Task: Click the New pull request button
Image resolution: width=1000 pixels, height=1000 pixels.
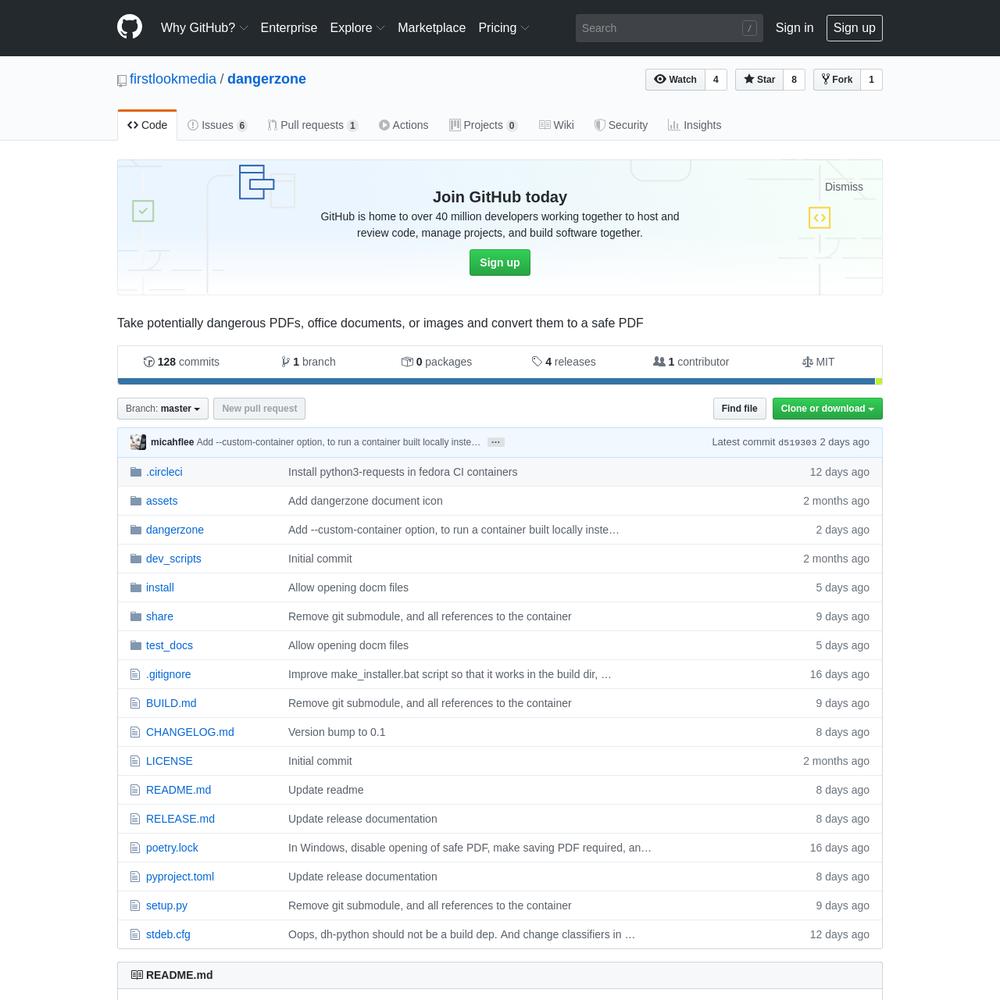Action: [260, 409]
